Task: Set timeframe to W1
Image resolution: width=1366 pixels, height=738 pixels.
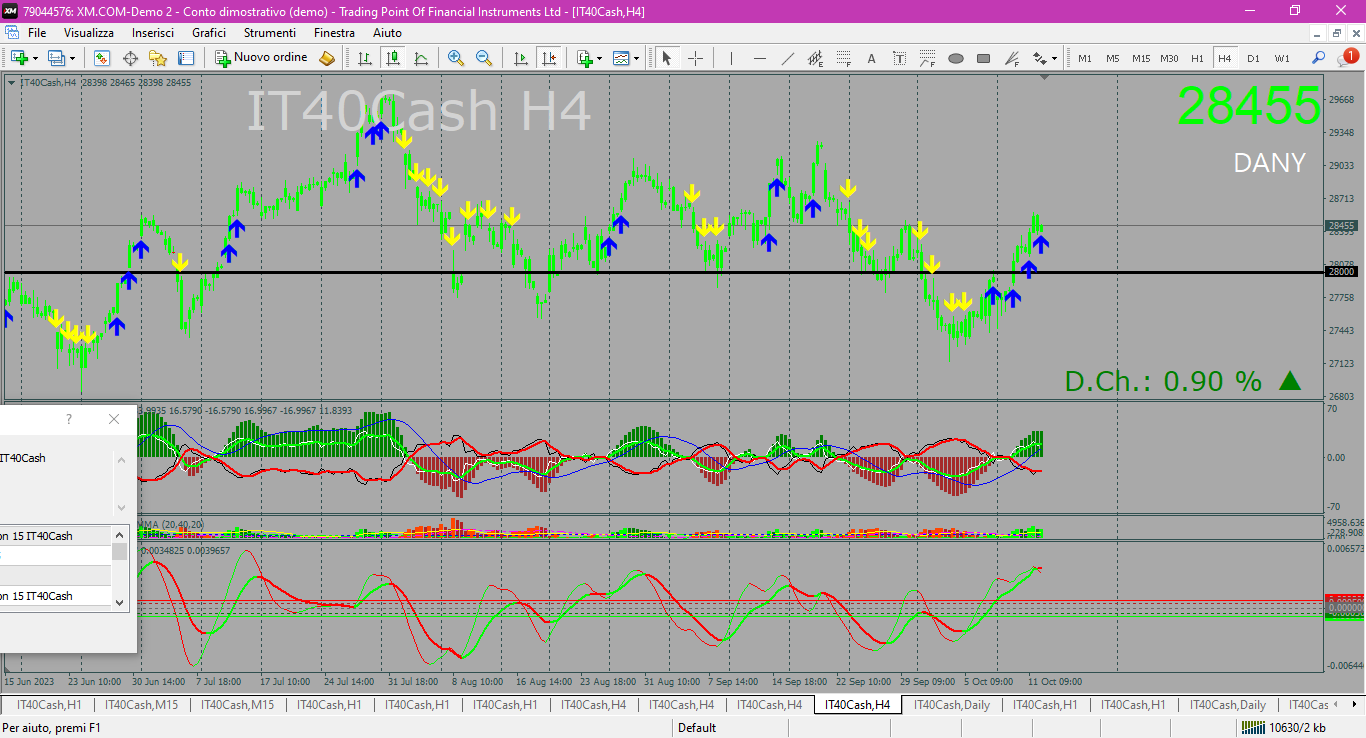Action: (x=1282, y=58)
